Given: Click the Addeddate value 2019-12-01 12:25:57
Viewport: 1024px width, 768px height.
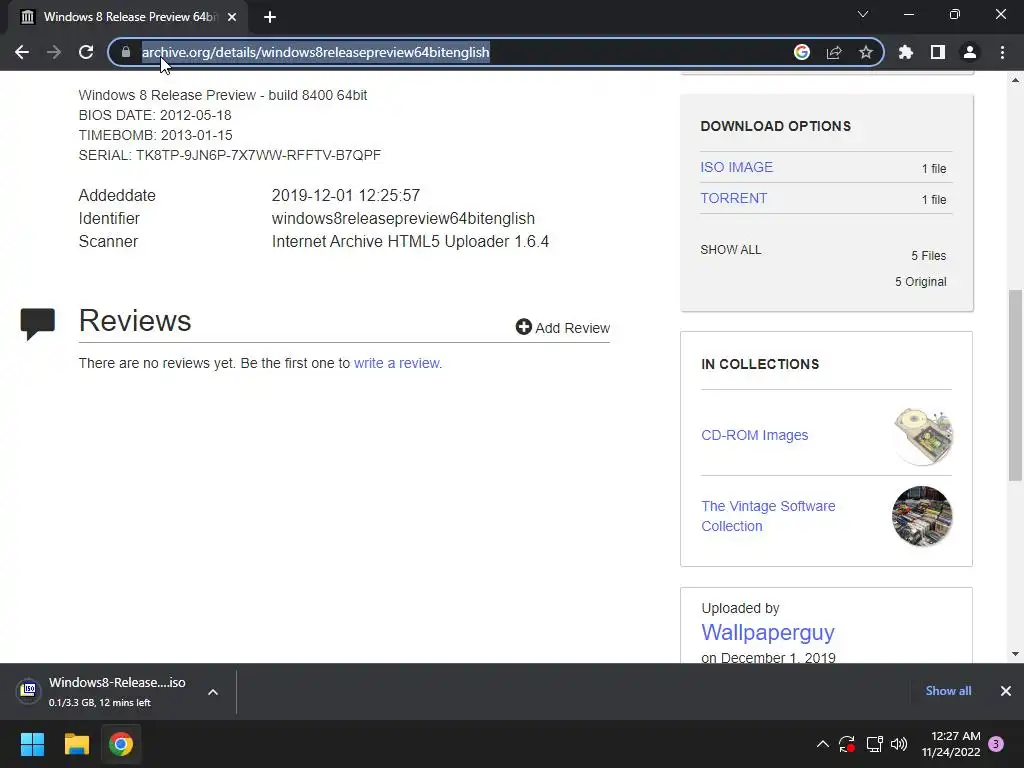Looking at the screenshot, I should 345,195.
